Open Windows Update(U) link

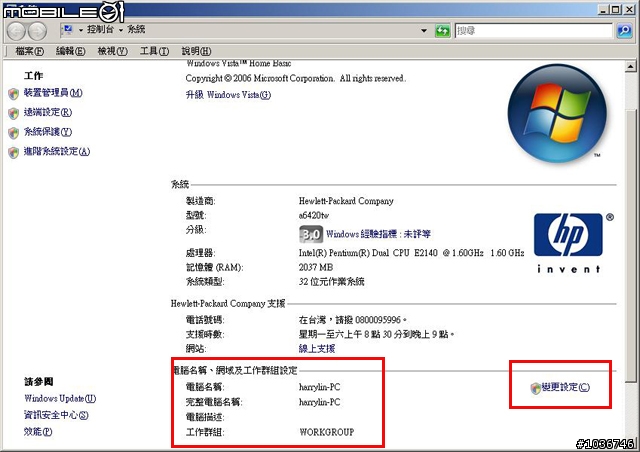[60, 399]
